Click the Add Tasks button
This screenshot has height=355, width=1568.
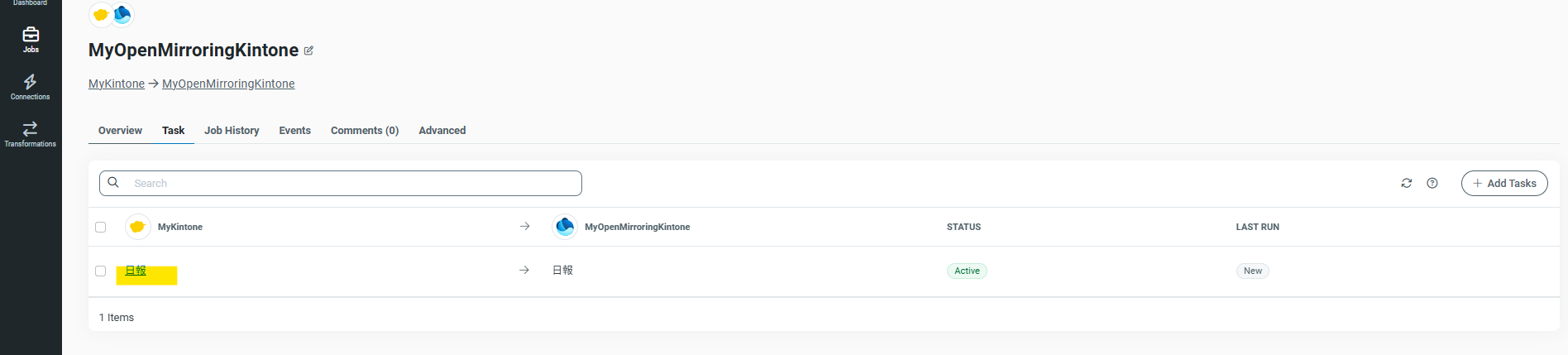[1504, 183]
